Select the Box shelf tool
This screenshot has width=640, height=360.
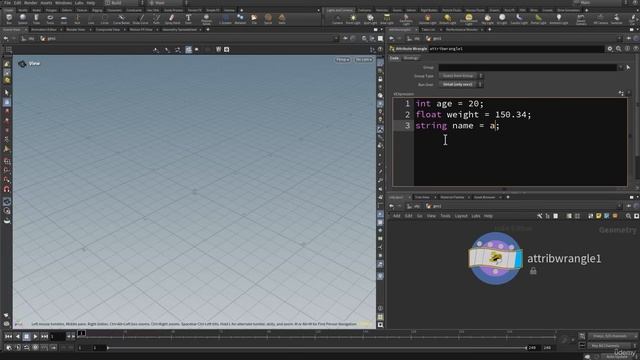click(x=9, y=19)
